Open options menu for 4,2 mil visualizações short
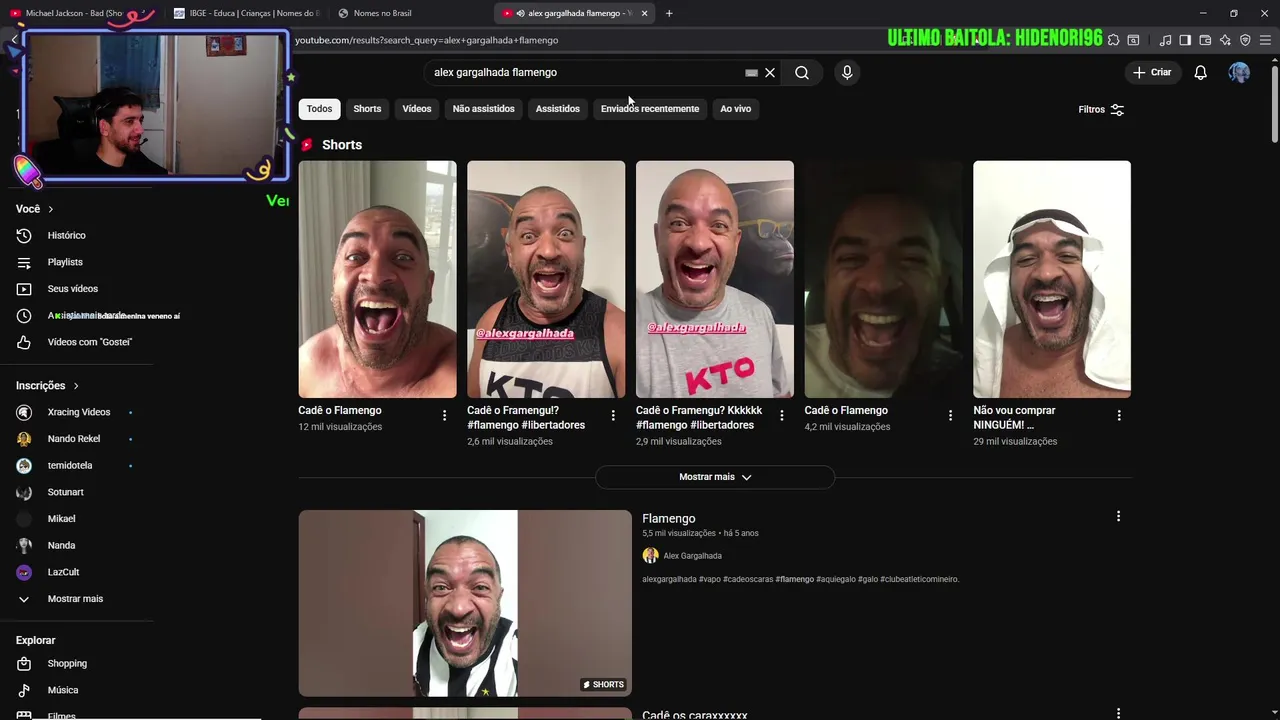This screenshot has height=720, width=1280. (950, 415)
